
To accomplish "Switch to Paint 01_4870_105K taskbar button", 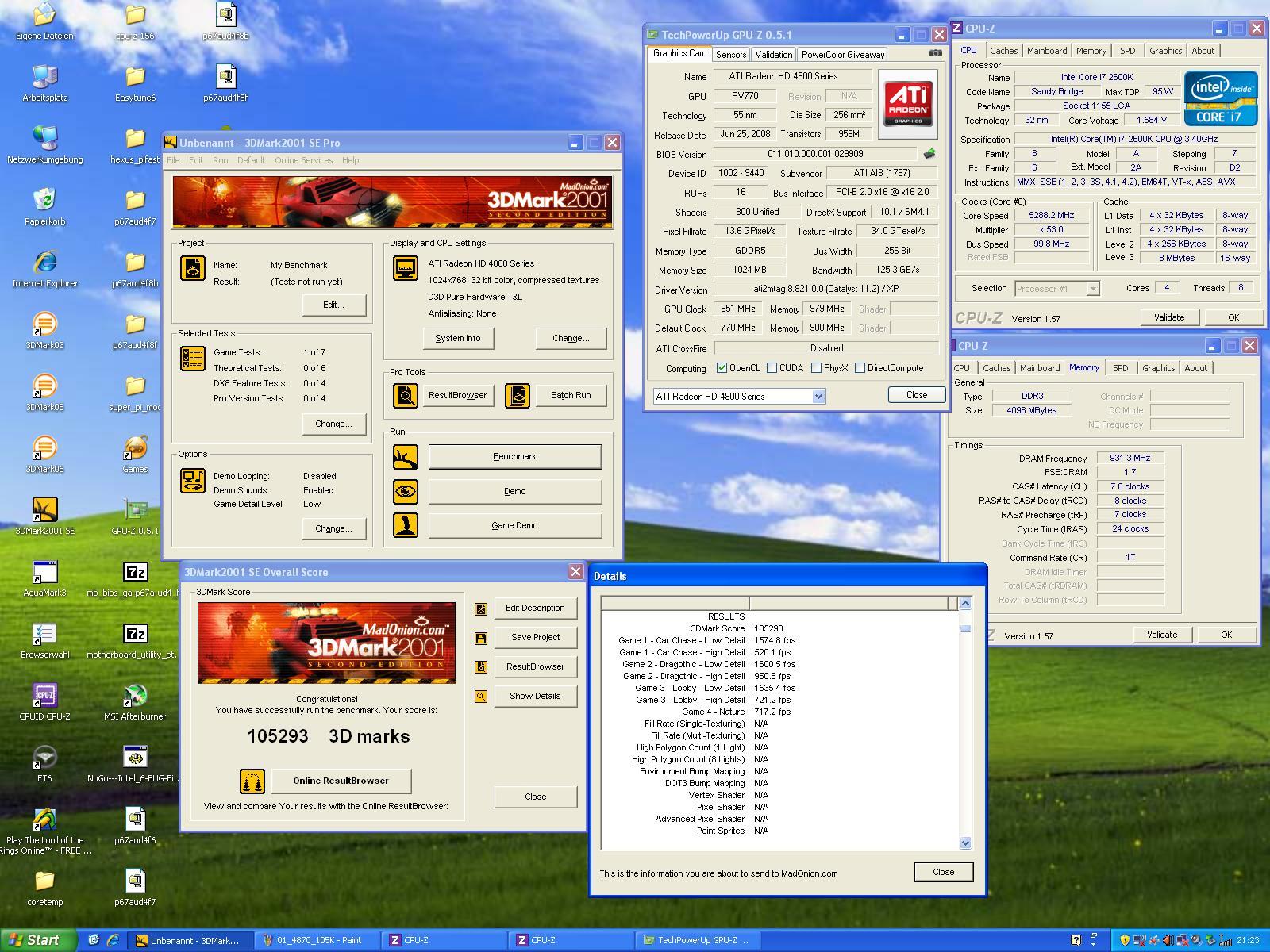I will 317,940.
